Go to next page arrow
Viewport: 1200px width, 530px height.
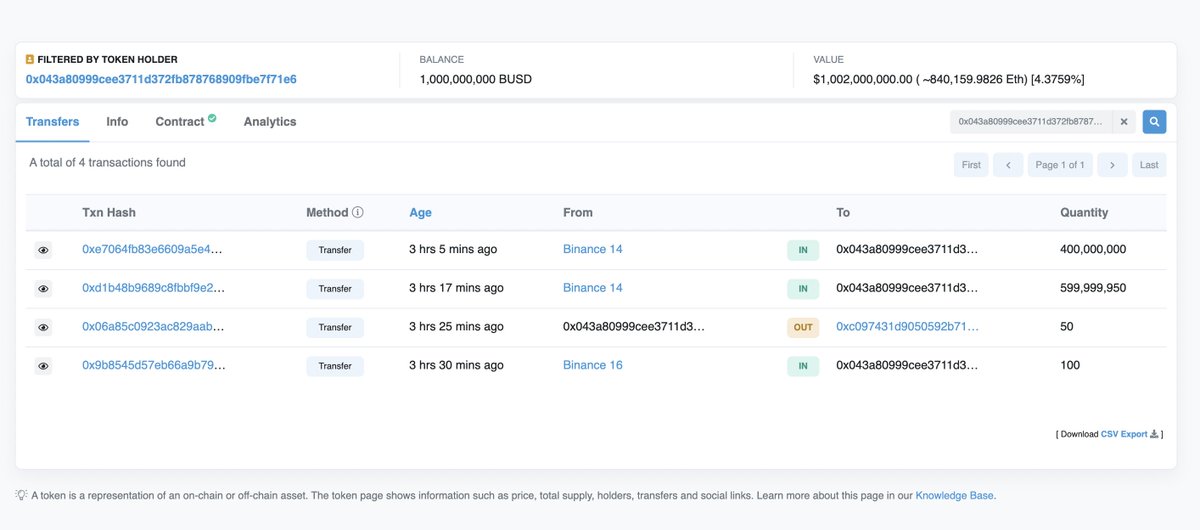coord(1112,165)
